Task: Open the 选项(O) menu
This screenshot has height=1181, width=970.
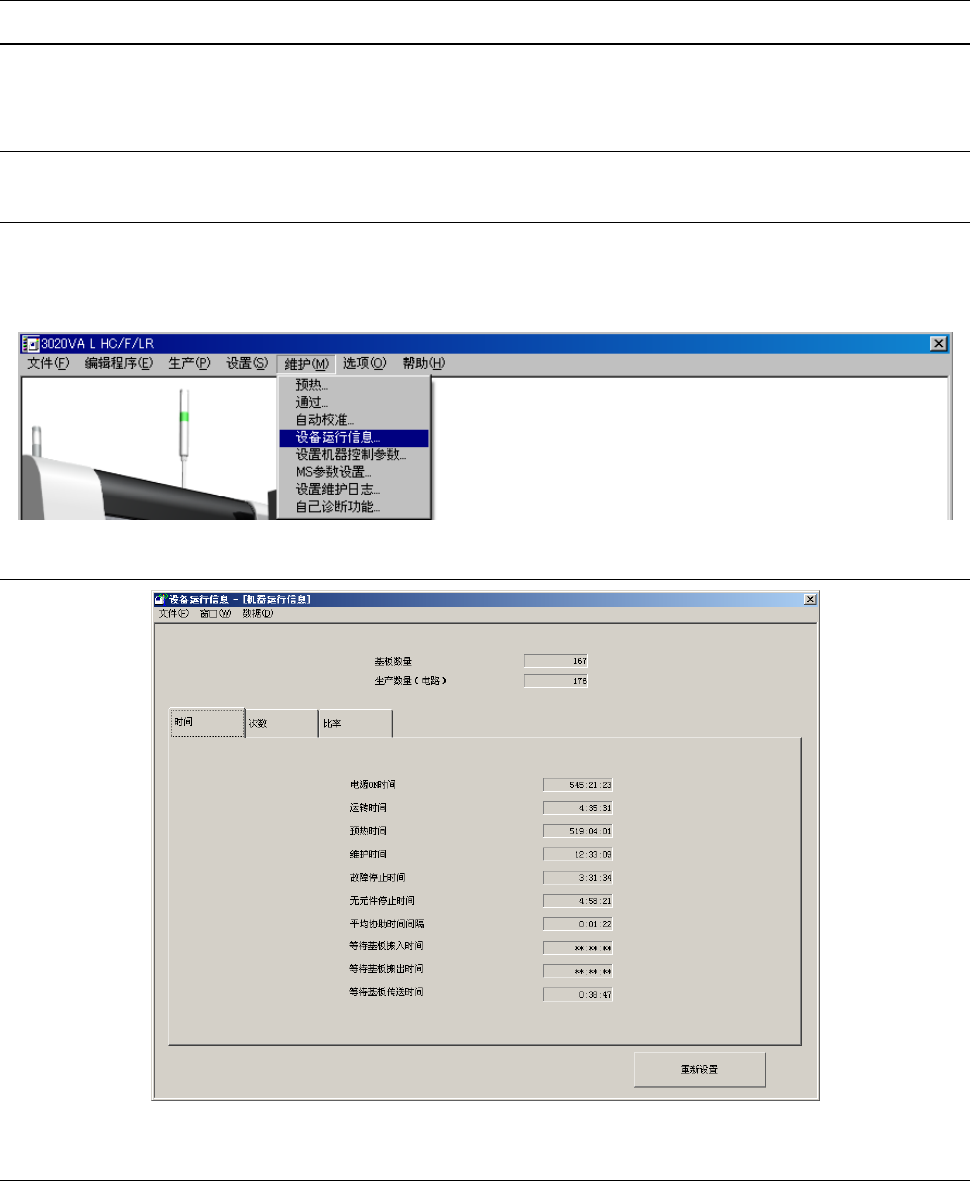Action: click(365, 363)
